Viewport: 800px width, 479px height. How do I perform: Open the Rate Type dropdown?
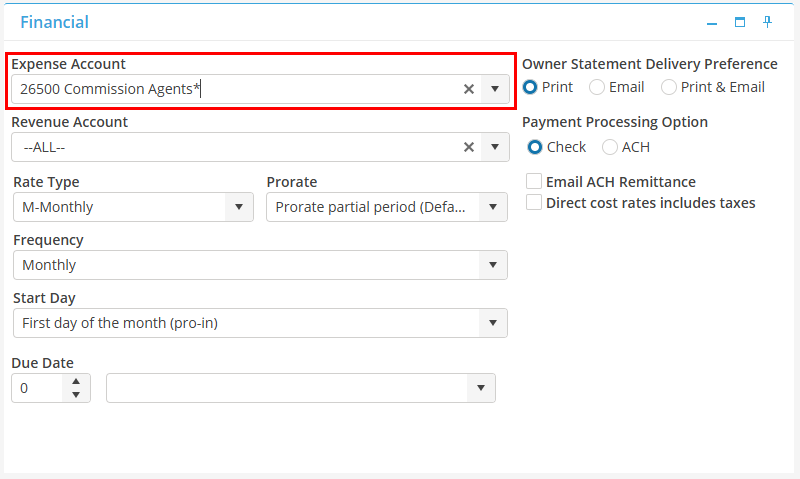238,207
